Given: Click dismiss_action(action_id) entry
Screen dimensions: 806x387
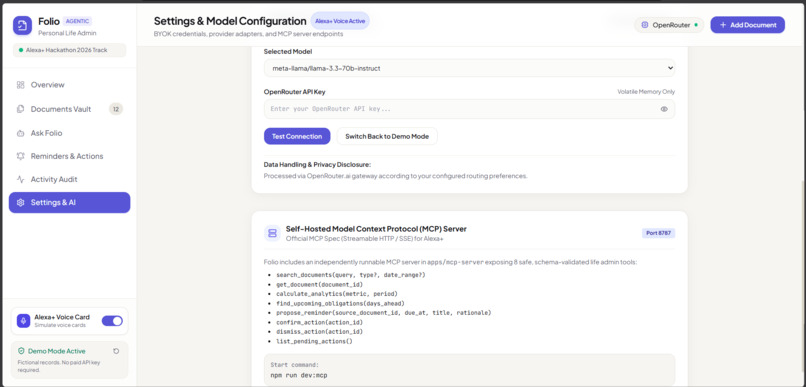Looking at the screenshot, I should 320,331.
